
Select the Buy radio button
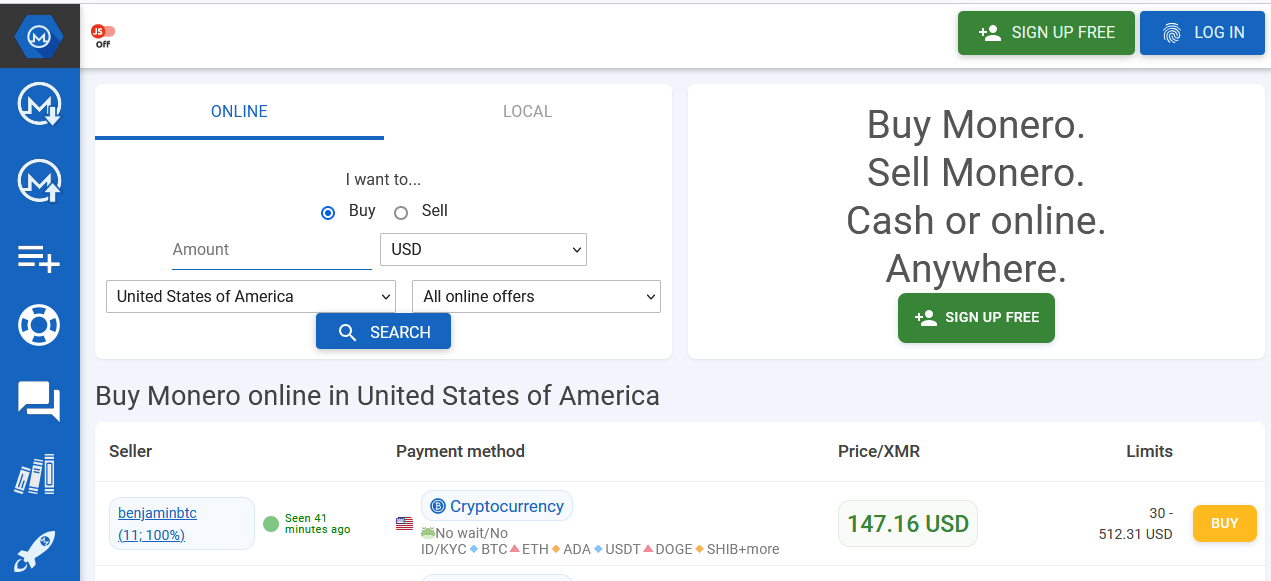(x=328, y=212)
